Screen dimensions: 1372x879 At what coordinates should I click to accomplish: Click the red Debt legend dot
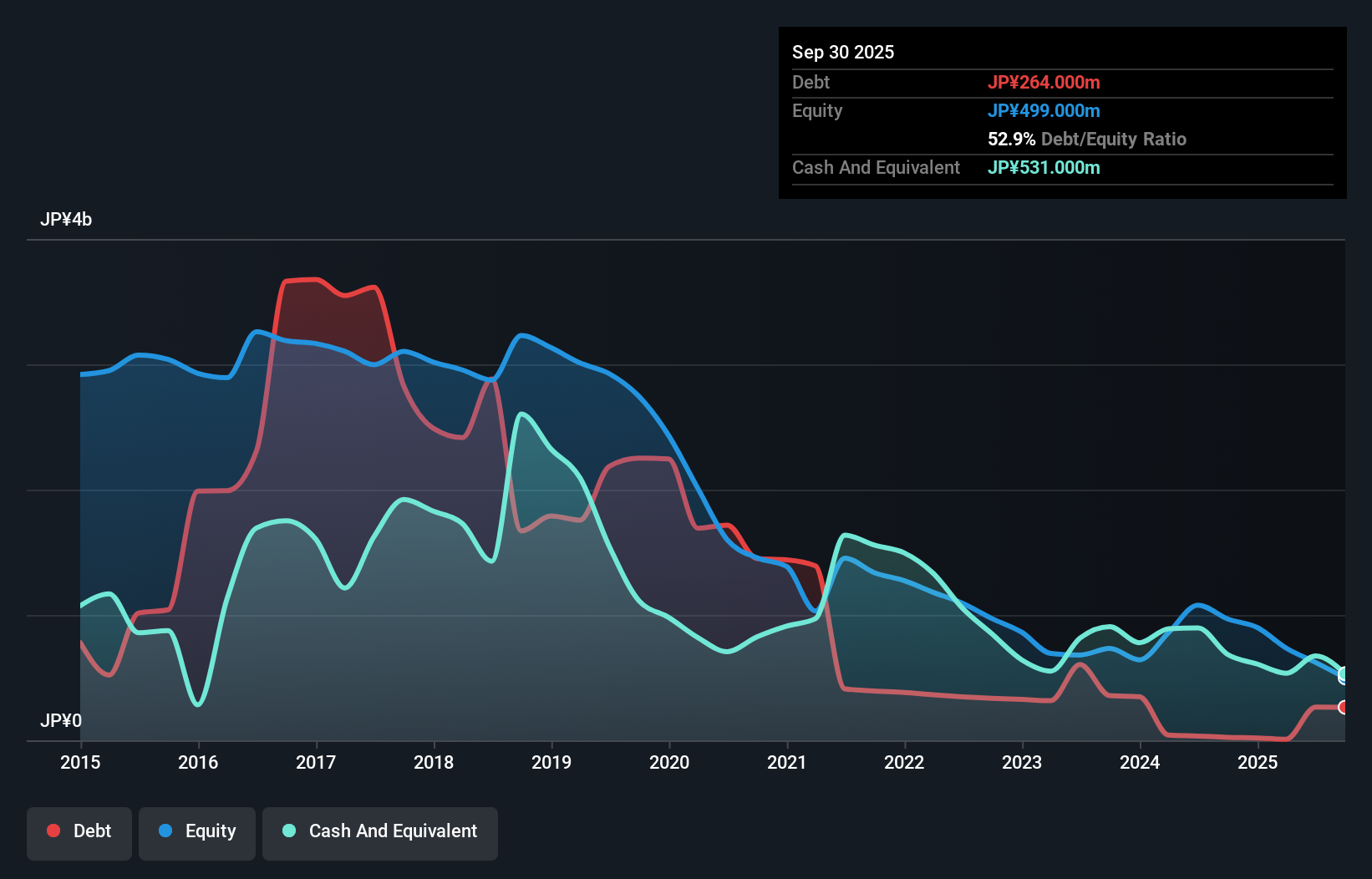[x=53, y=831]
